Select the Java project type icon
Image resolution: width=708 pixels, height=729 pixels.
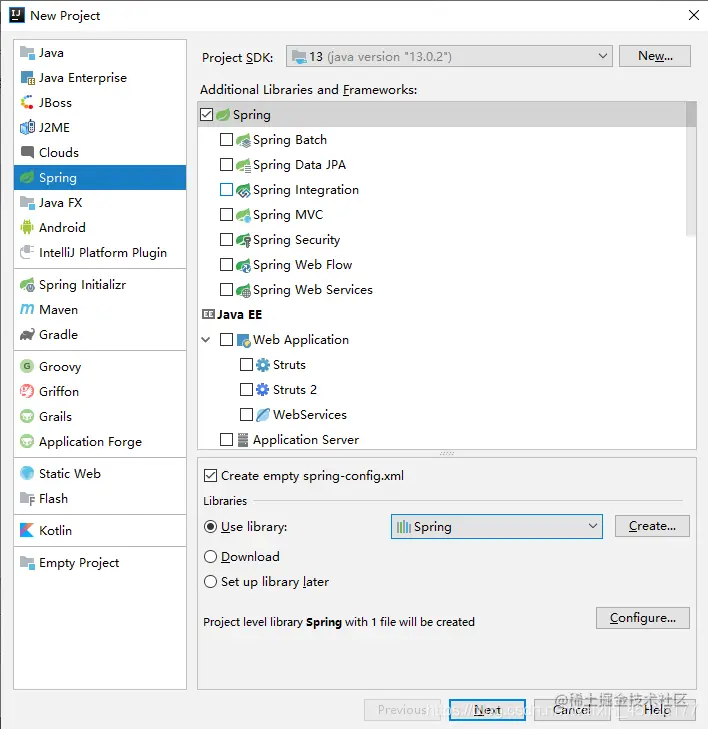(27, 53)
